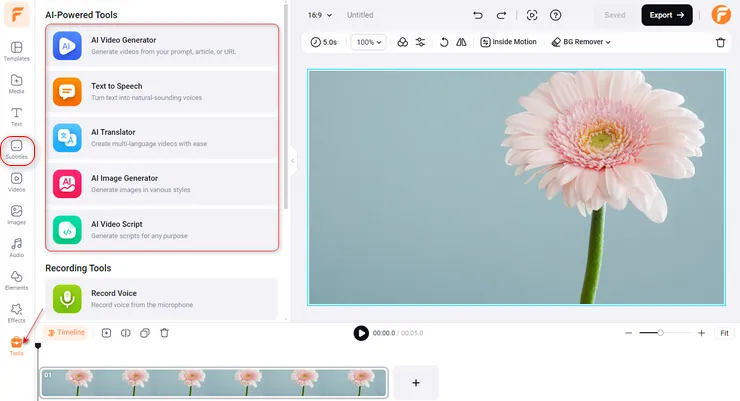Switch to Timeline mode
The height and width of the screenshot is (401, 740).
pyautogui.click(x=66, y=333)
